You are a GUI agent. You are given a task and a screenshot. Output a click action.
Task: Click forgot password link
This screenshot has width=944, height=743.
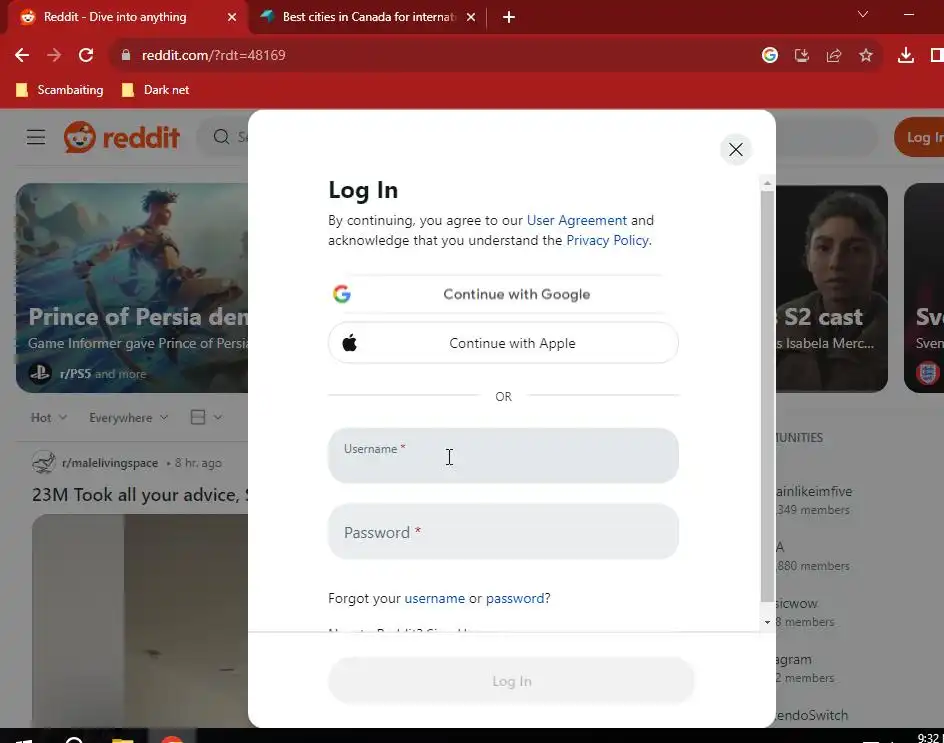coord(515,598)
